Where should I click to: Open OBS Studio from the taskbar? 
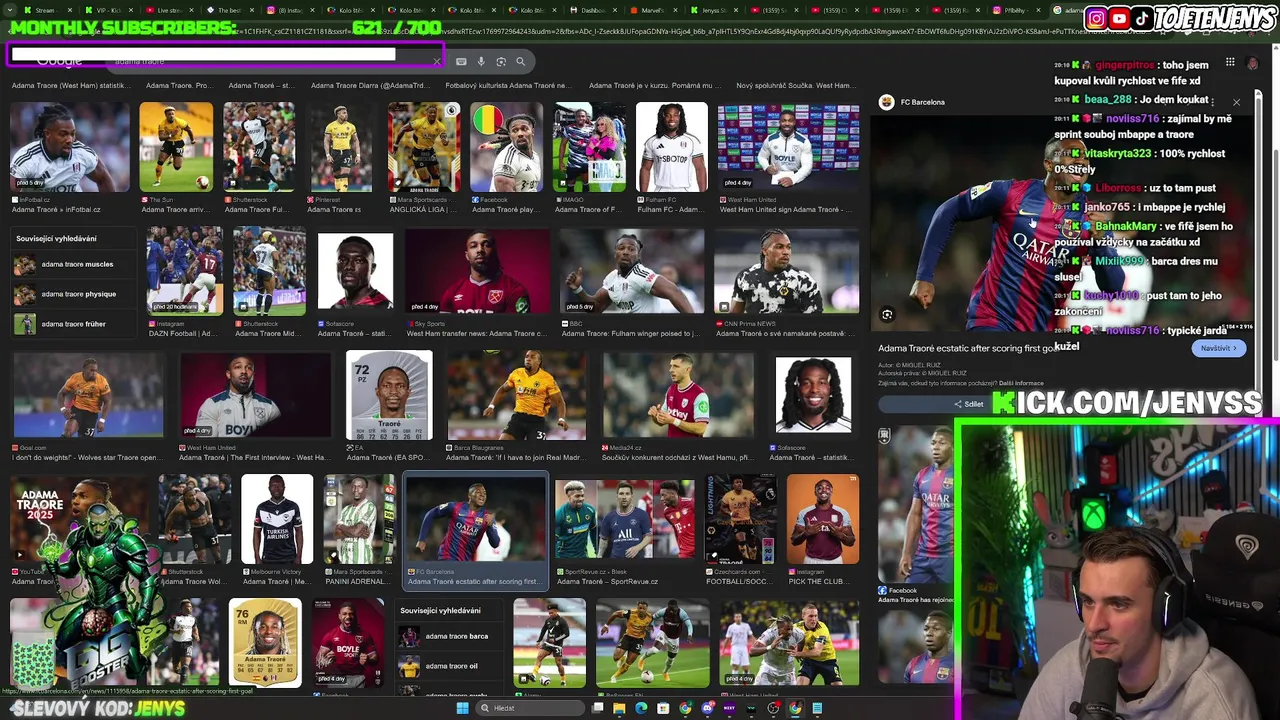point(773,708)
